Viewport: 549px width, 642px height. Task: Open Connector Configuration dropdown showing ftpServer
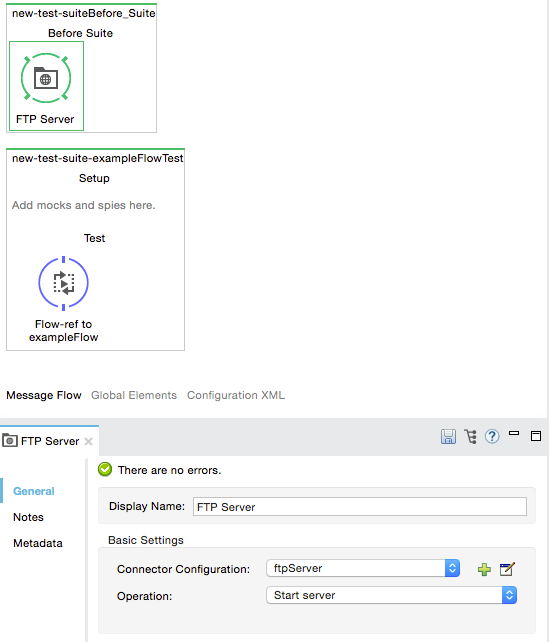tap(363, 568)
